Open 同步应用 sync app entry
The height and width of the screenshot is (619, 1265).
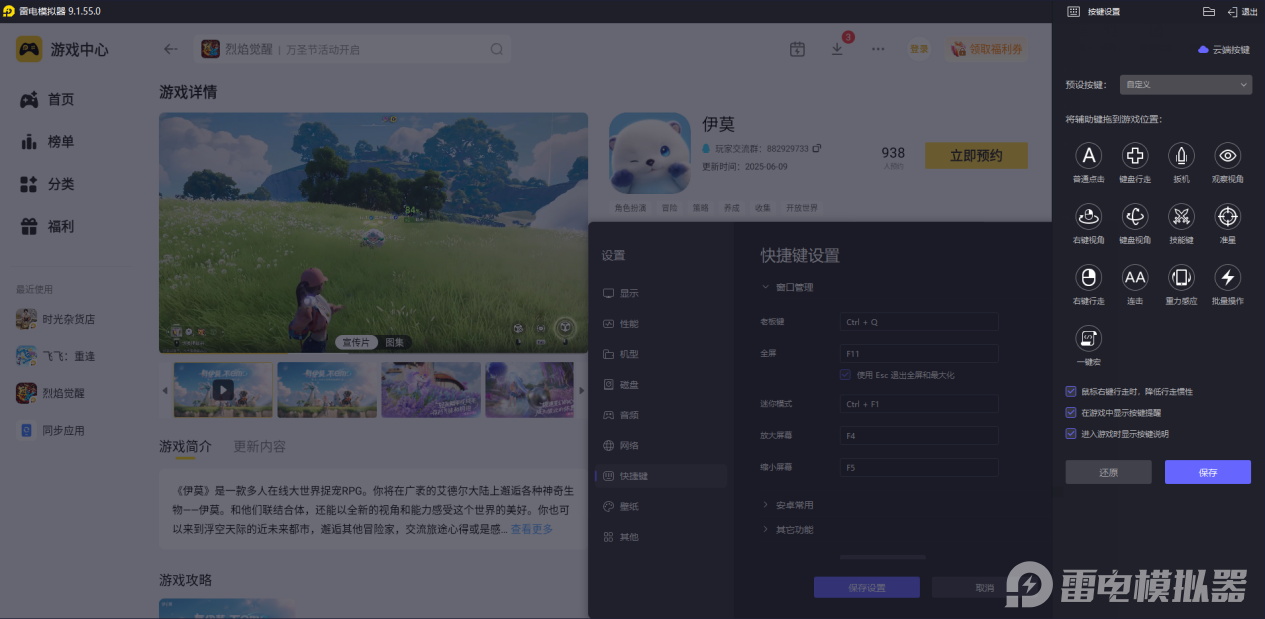[x=51, y=430]
